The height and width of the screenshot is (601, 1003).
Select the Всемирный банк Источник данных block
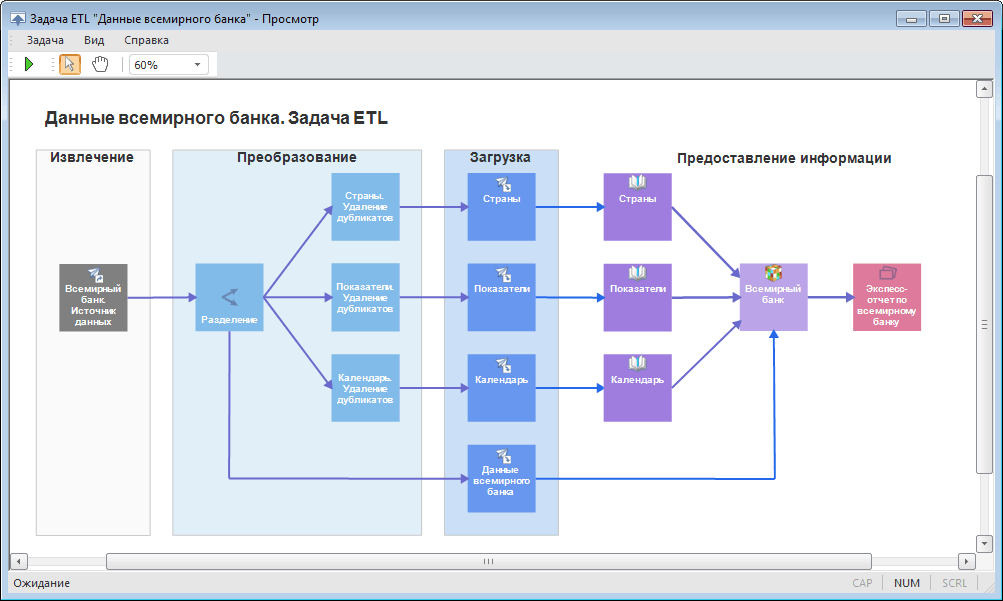(93, 297)
